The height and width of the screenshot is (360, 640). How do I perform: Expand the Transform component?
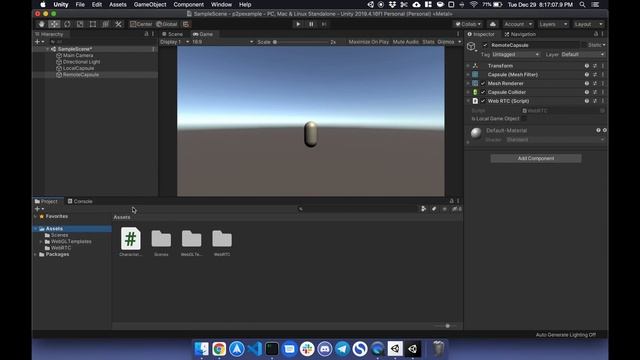(x=468, y=66)
